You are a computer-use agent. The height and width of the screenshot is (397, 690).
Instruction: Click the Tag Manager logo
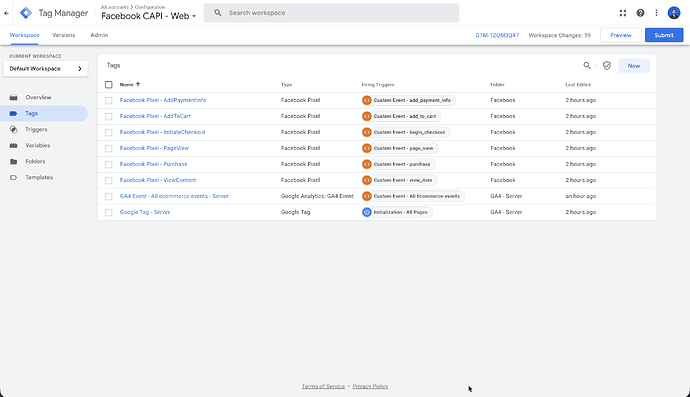click(26, 13)
